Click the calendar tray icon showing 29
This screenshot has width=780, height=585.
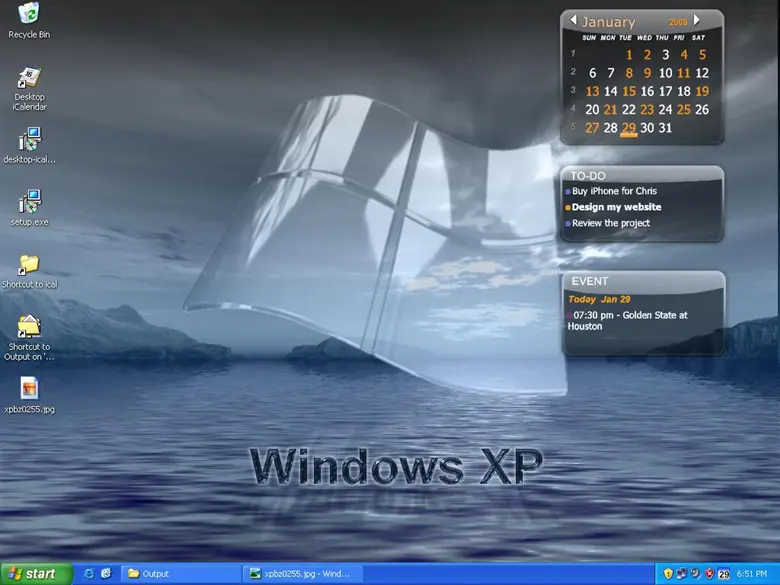tap(723, 574)
